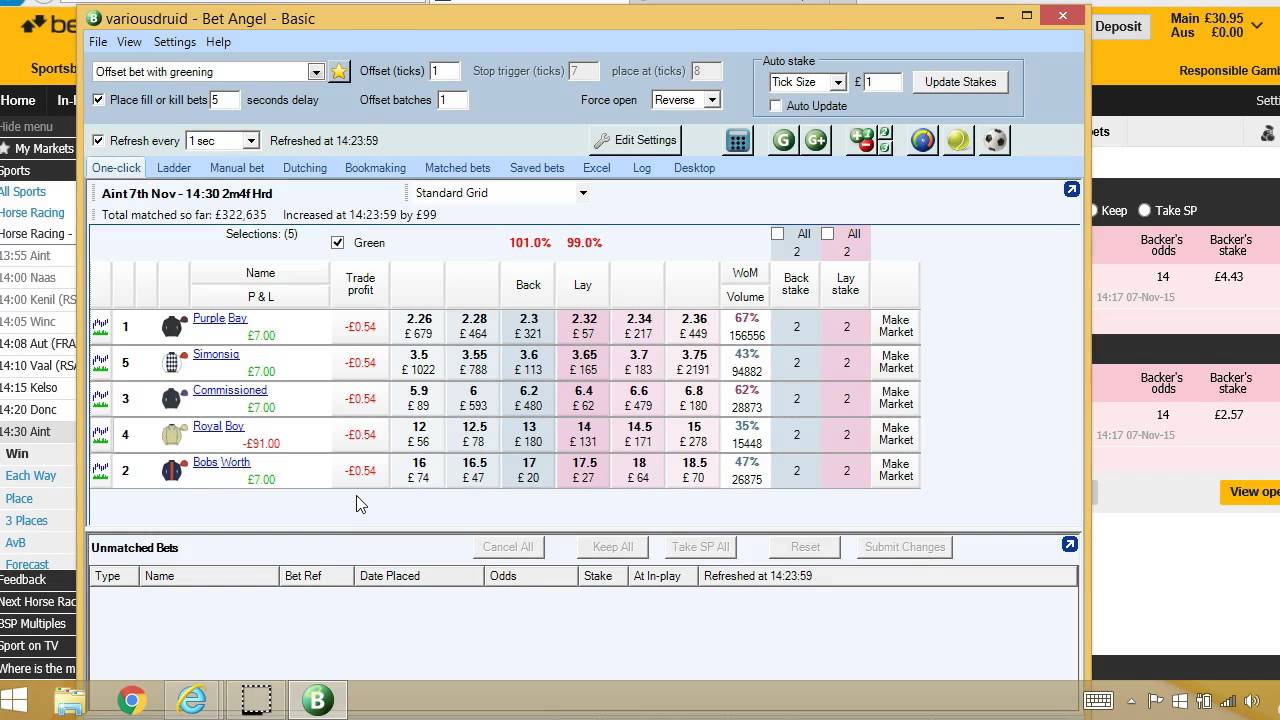Select Keep radio in browser window
The image size is (1280, 720).
click(1094, 211)
